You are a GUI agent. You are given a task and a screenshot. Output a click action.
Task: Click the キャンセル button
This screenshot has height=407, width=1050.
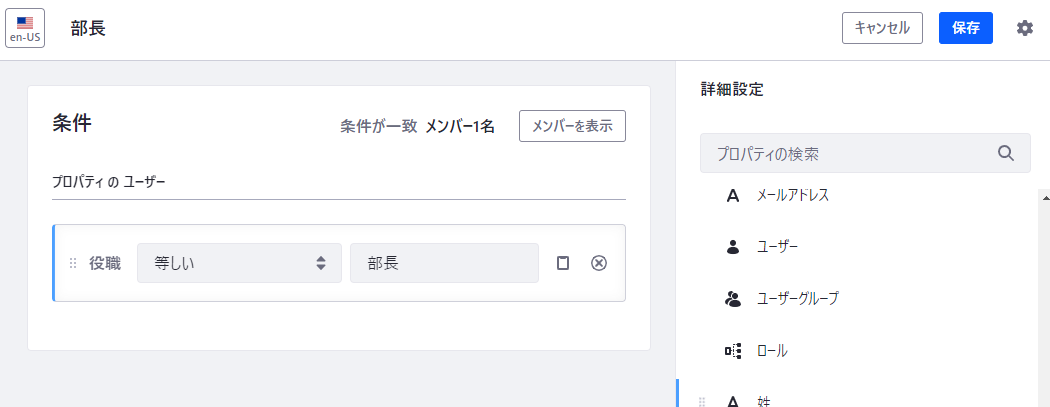click(882, 28)
